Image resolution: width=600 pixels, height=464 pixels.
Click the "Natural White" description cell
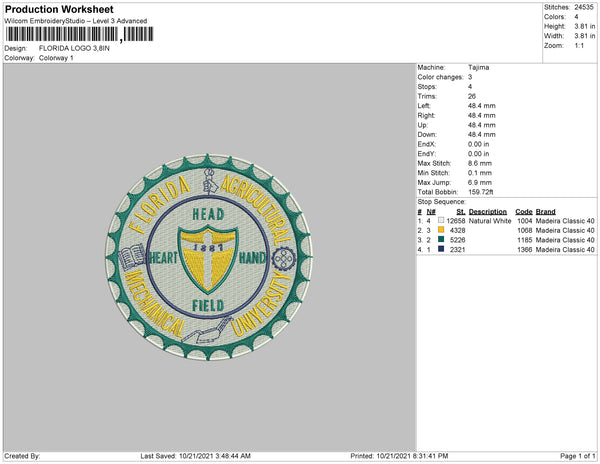pos(490,221)
